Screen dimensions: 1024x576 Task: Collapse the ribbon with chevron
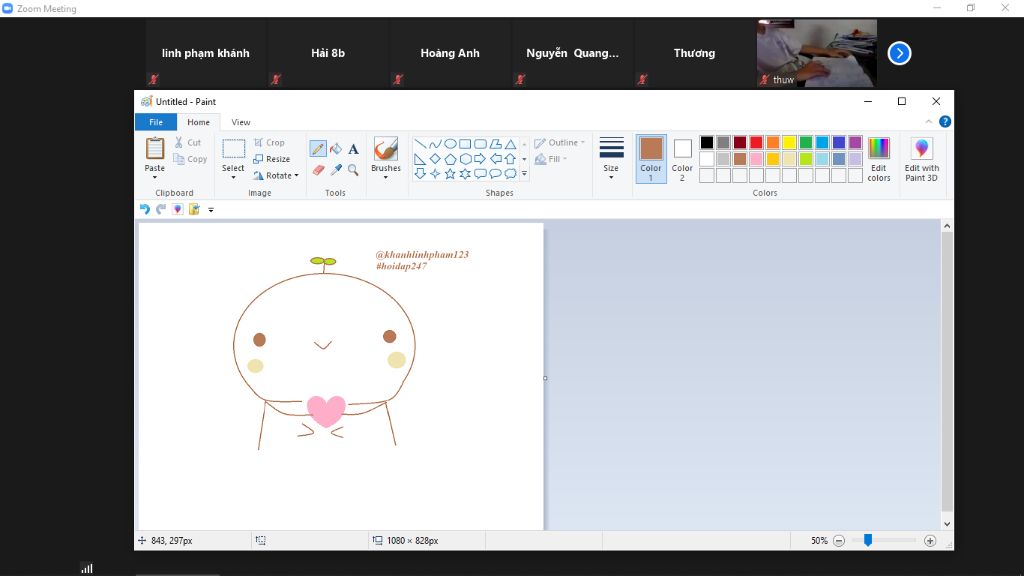pos(929,122)
